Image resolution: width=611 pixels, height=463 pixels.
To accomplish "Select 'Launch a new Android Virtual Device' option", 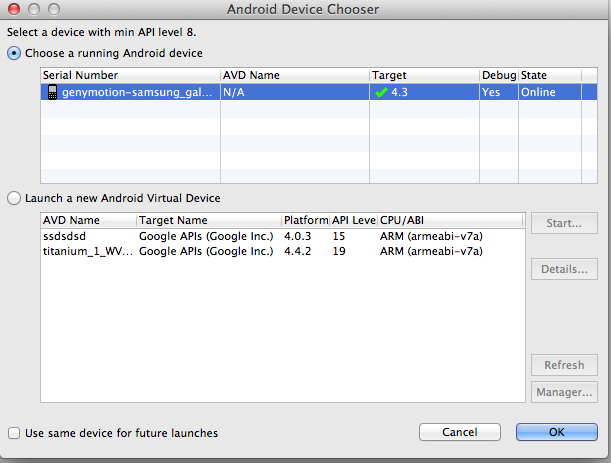I will pos(15,198).
